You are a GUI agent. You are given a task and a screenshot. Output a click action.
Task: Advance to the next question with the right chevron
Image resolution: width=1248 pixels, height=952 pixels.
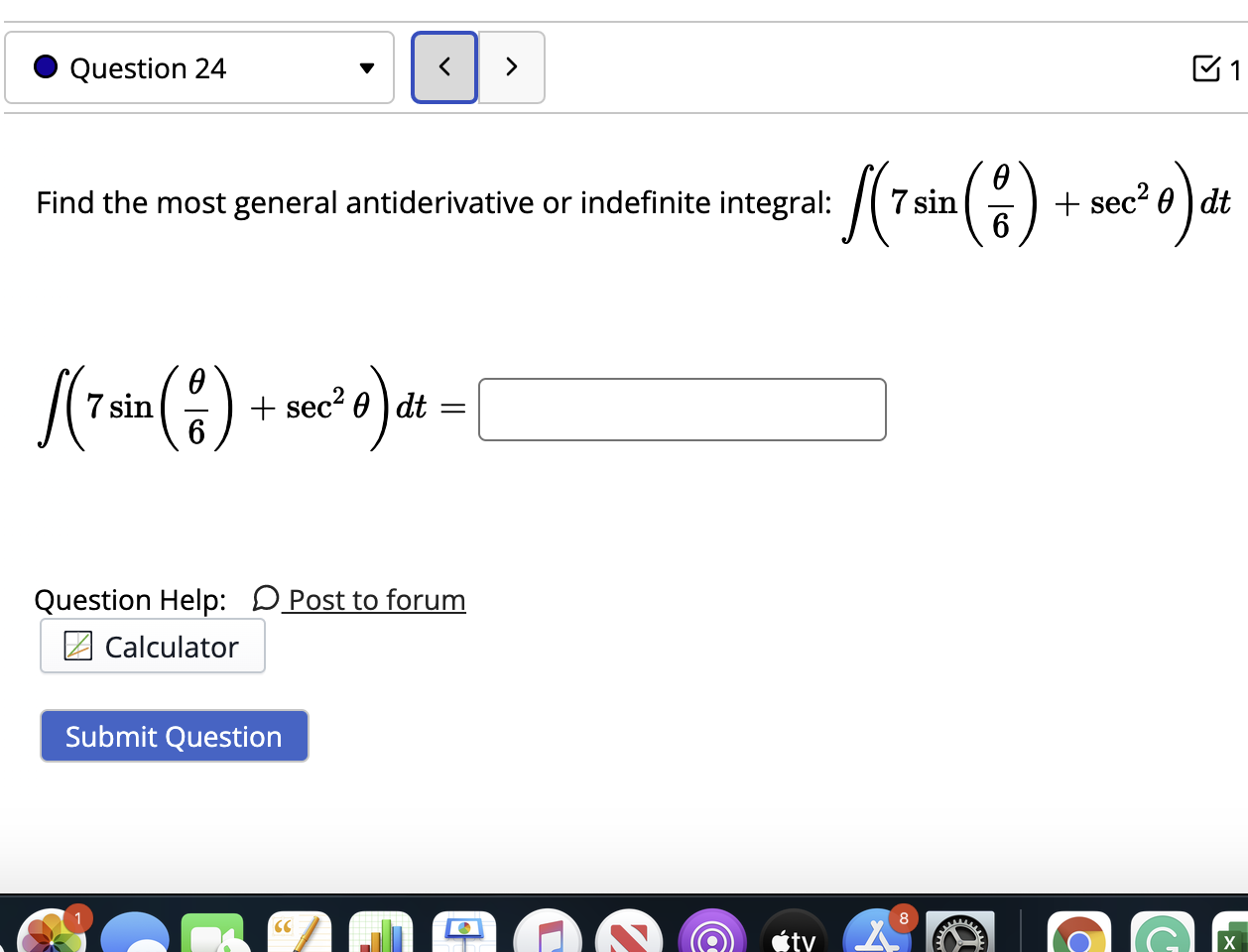click(512, 66)
